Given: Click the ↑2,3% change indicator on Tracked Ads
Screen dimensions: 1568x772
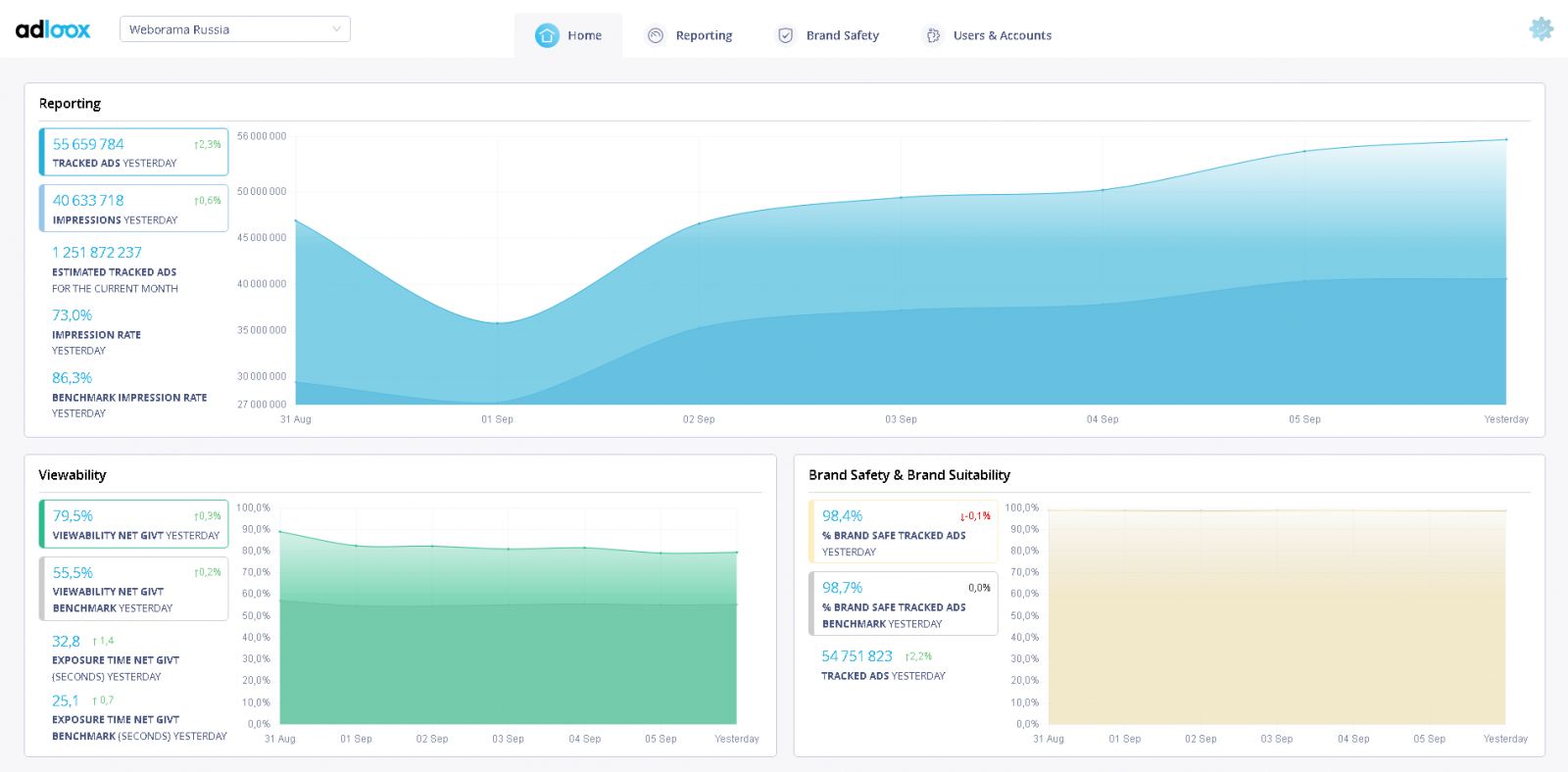Looking at the screenshot, I should 208,144.
